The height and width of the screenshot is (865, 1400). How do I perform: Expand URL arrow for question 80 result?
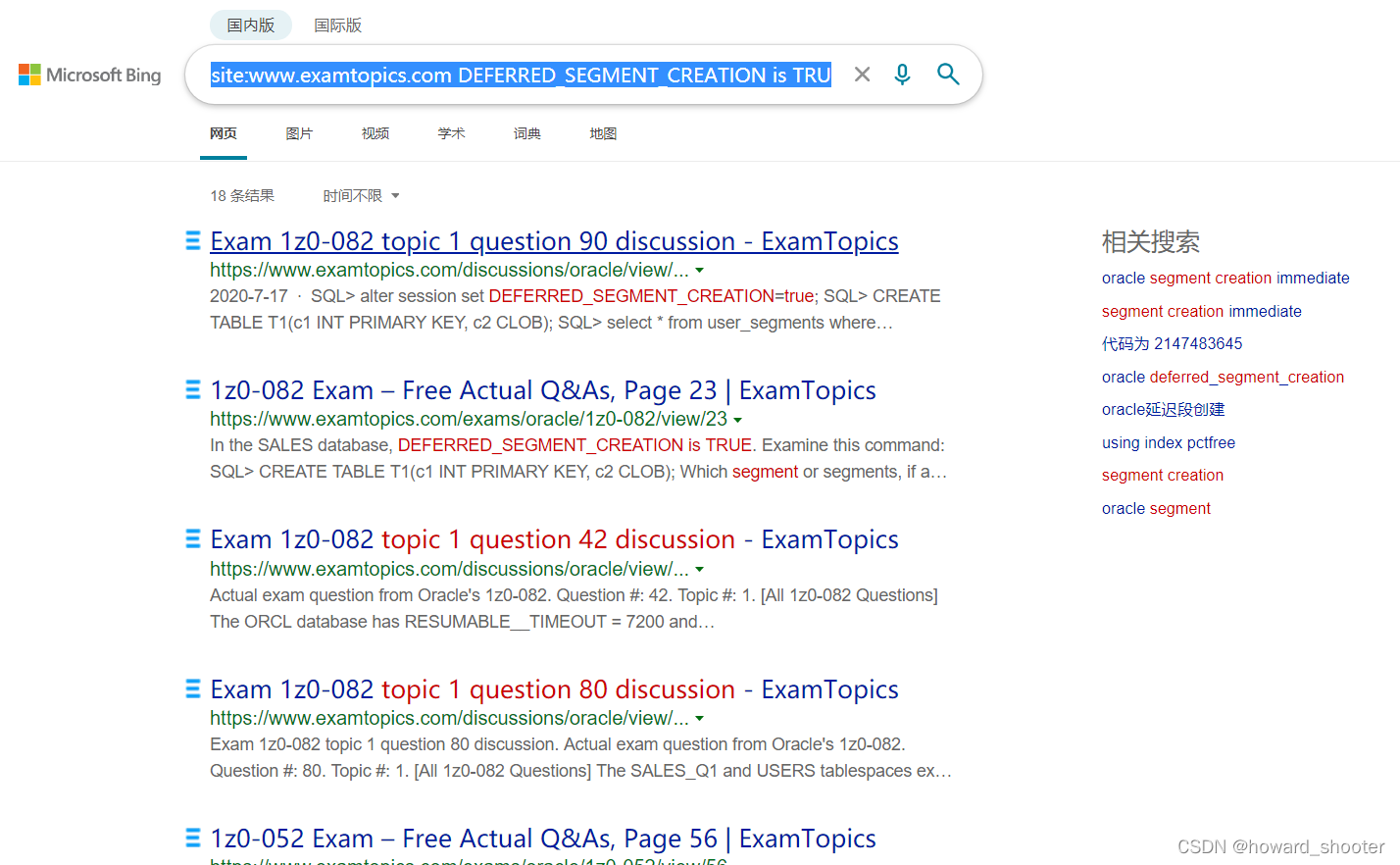coord(700,719)
